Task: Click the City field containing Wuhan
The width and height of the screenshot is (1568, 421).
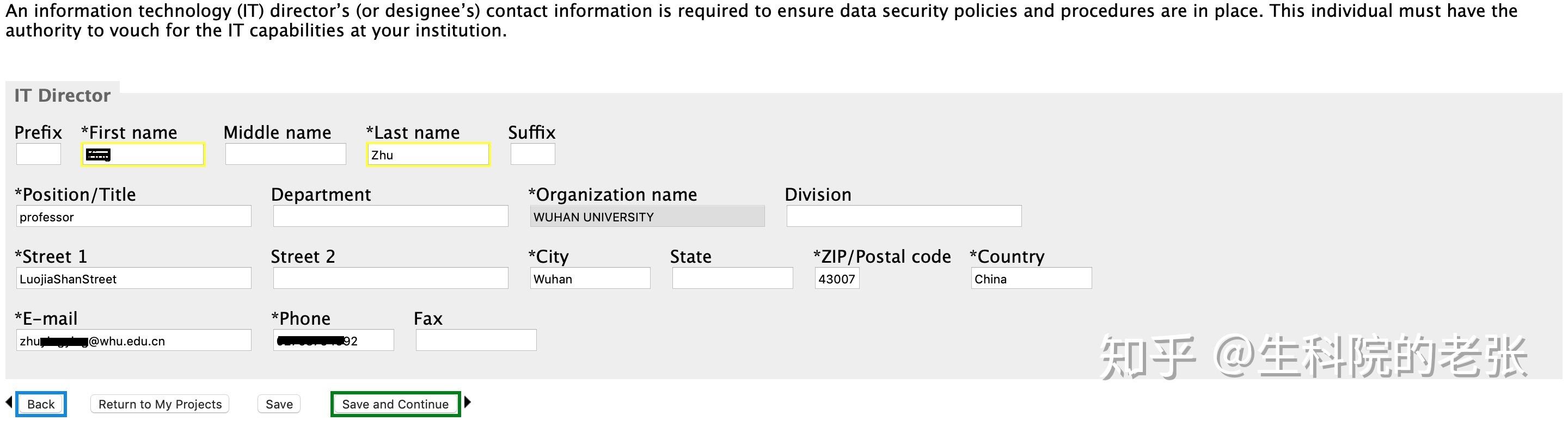Action: (x=590, y=278)
